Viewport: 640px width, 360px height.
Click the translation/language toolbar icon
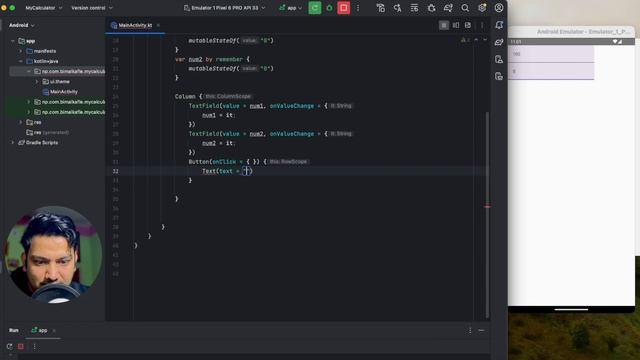pos(397,8)
